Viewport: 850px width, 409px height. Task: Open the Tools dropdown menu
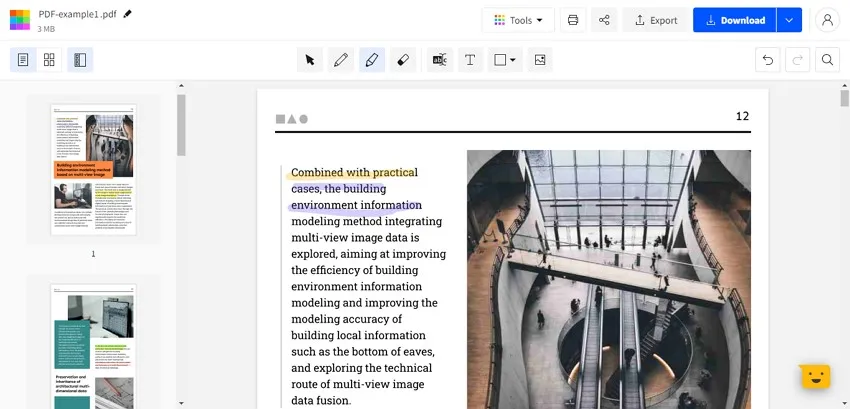518,20
